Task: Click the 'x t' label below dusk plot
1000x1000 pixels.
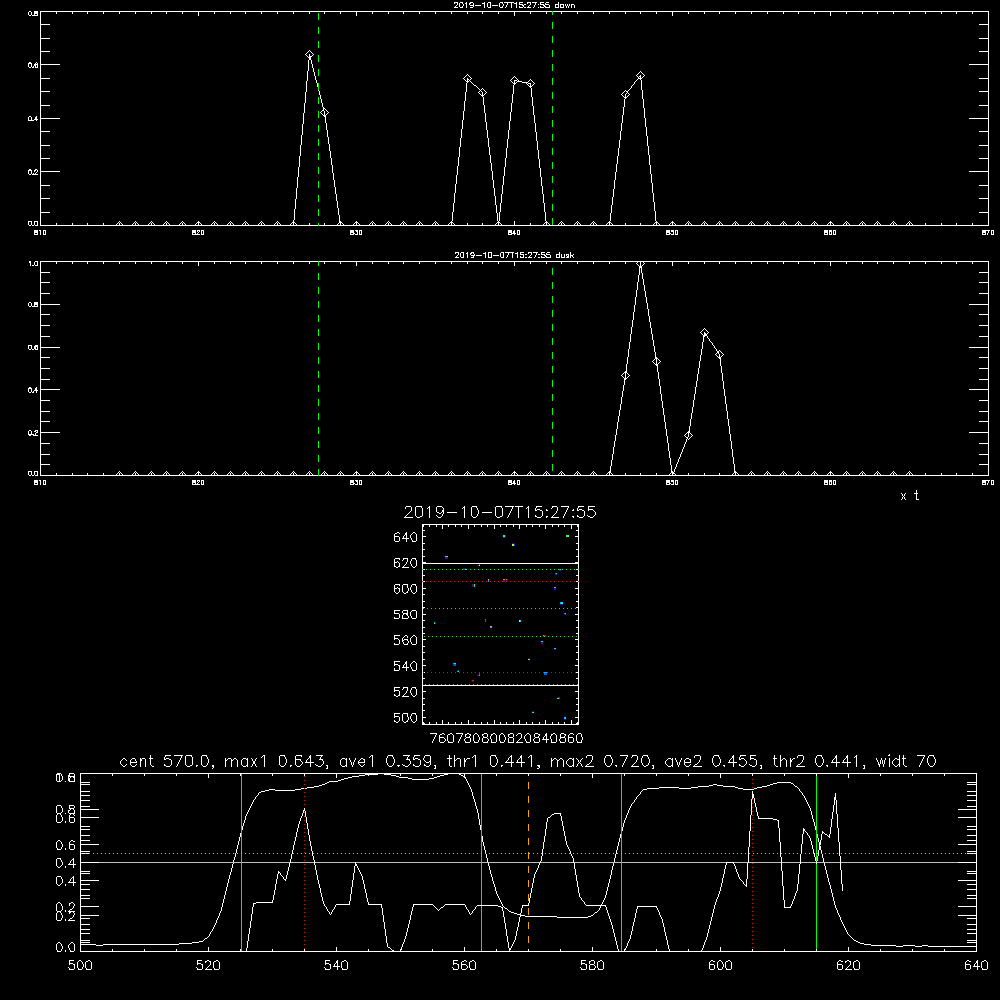Action: pos(909,496)
